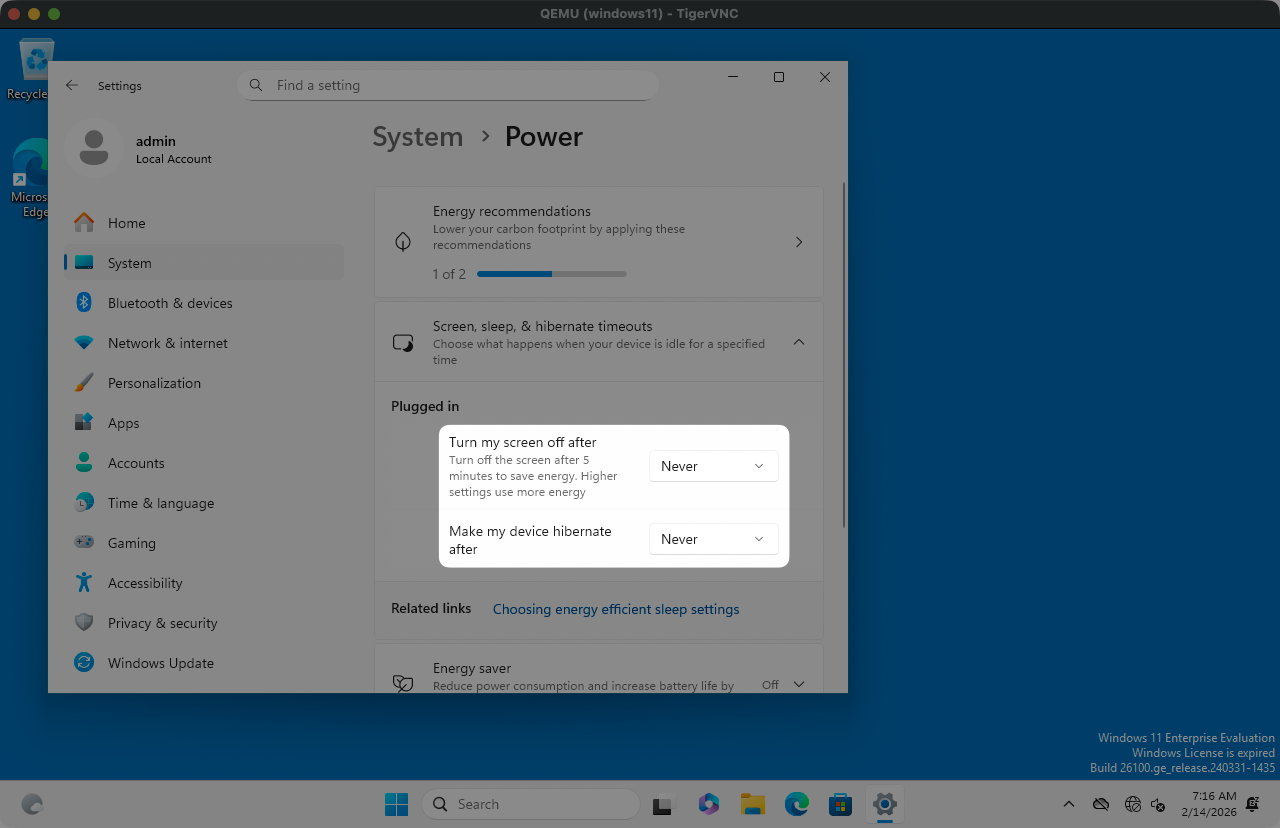Select Home in the sidebar
Screen dimensions: 1280x828
pyautogui.click(x=127, y=223)
